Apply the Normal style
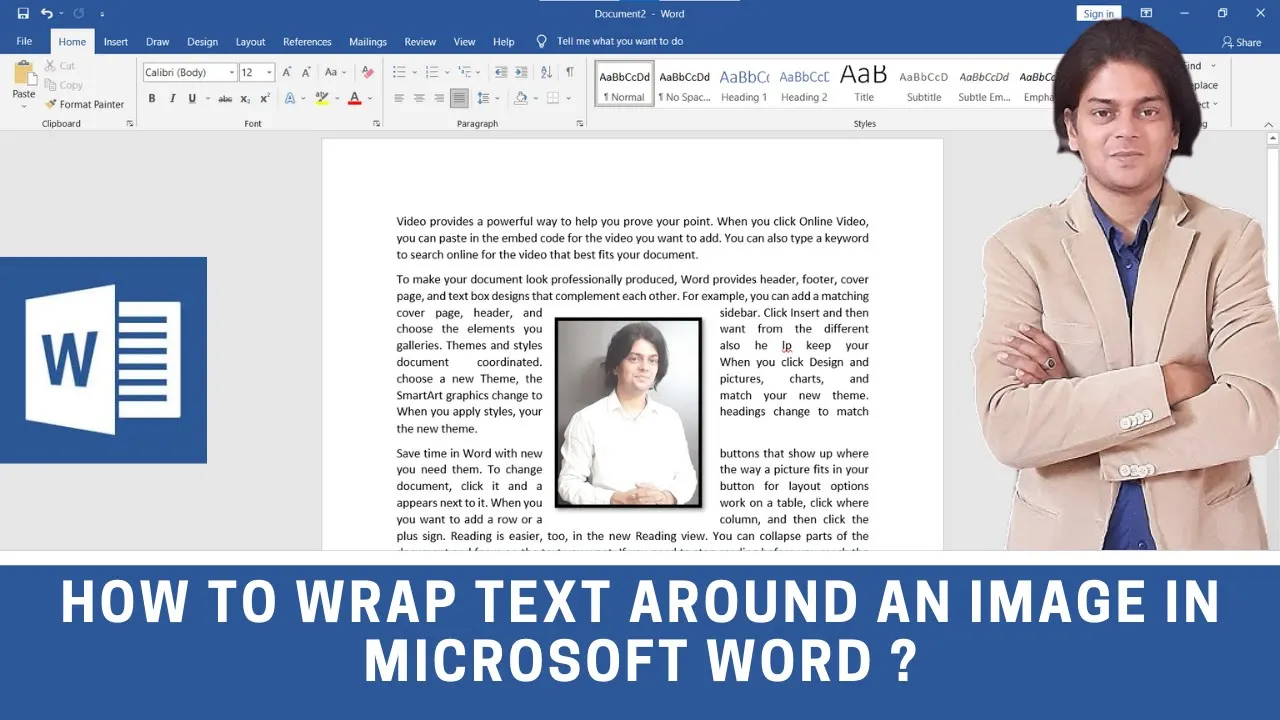Screen dimensions: 1280x720 coord(624,82)
